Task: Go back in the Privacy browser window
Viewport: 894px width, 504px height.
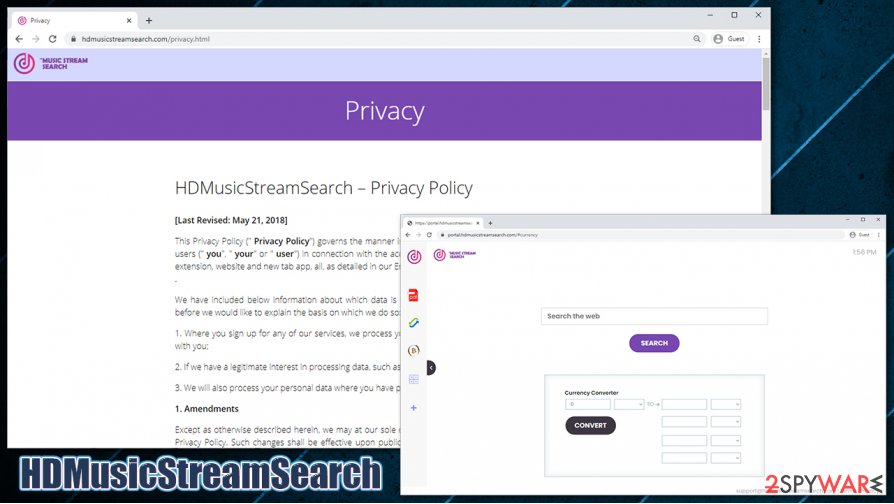Action: pos(19,39)
